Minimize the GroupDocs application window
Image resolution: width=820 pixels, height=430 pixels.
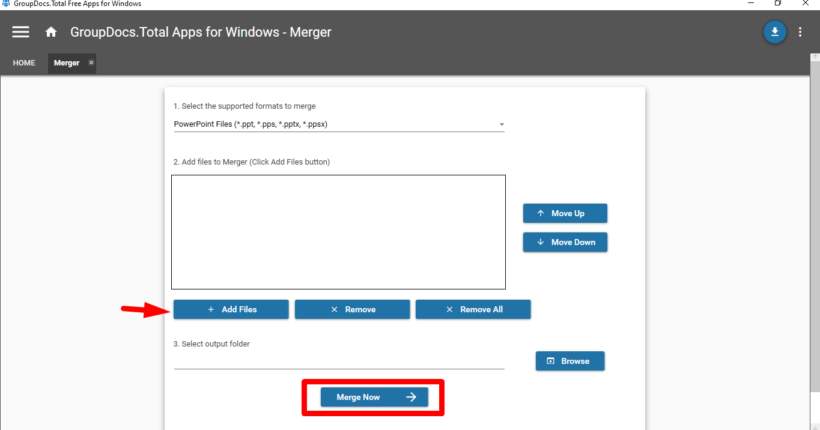point(750,4)
